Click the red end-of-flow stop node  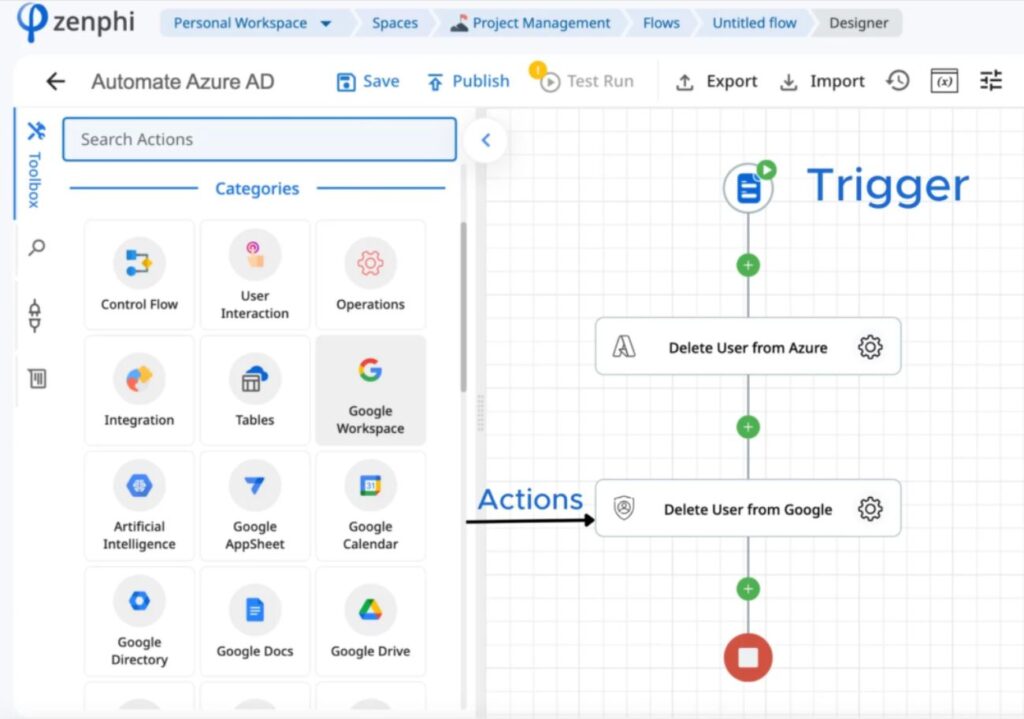[x=748, y=658]
